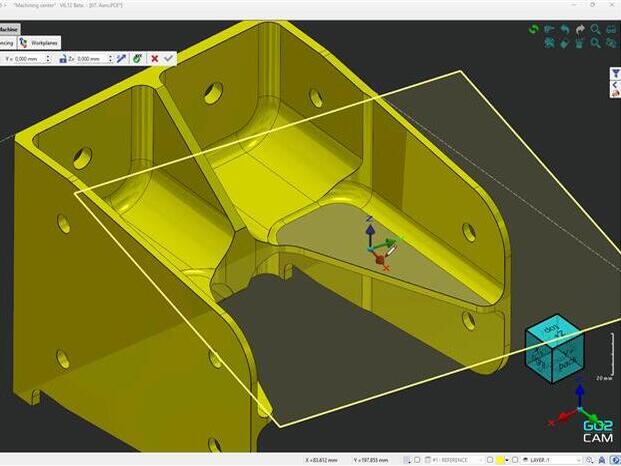Click the stepper arrows of the Y field
Screen dimensions: 621x466
click(48, 59)
